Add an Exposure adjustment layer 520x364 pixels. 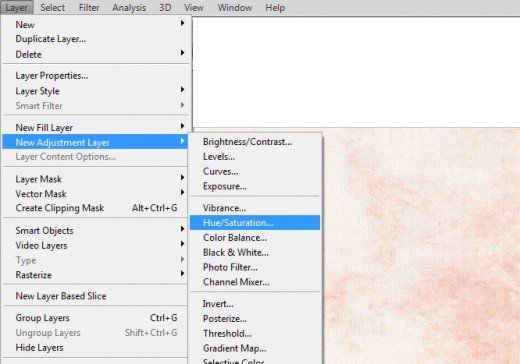click(x=255, y=186)
